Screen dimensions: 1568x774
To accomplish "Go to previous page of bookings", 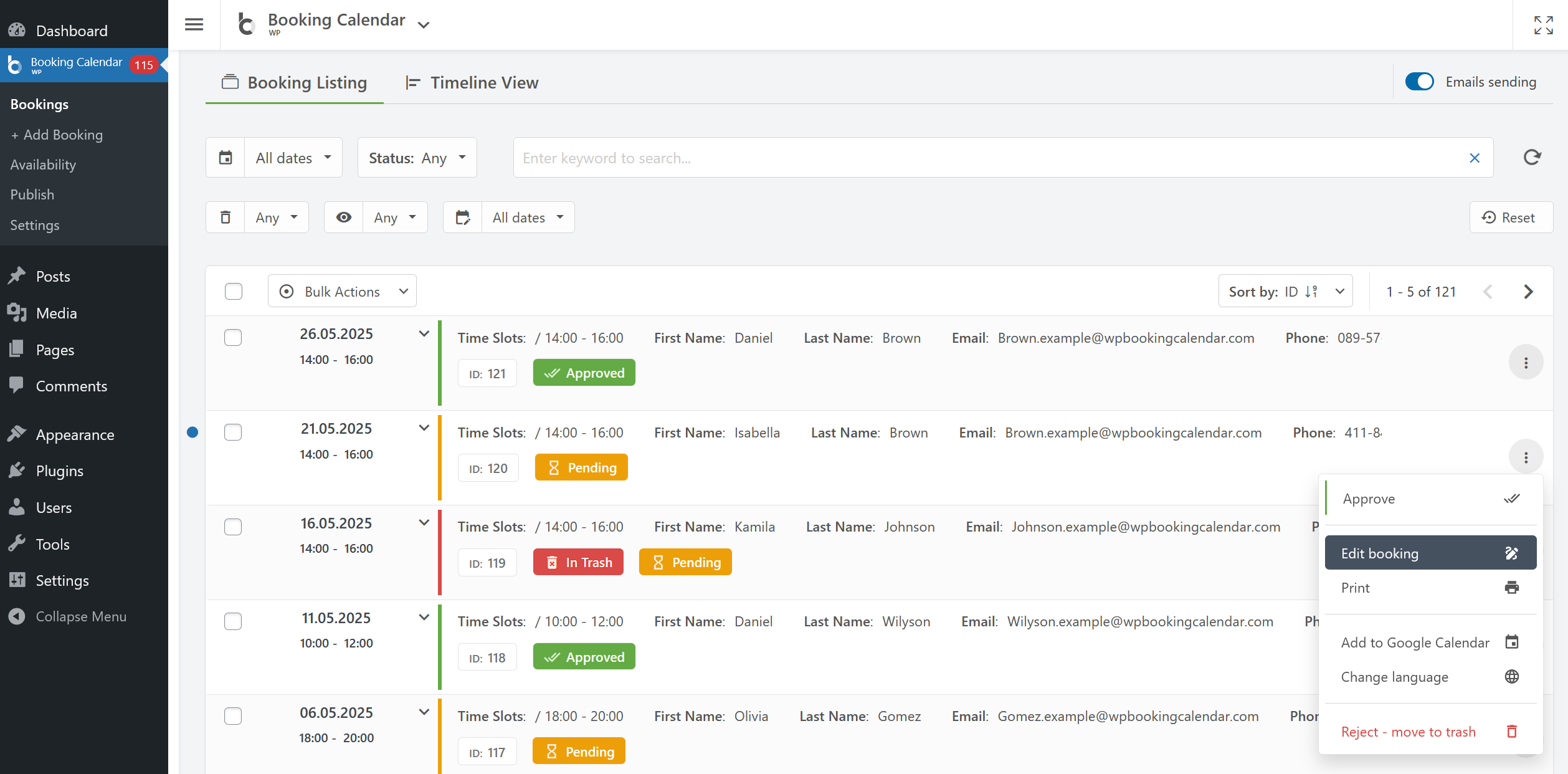I will [x=1488, y=292].
